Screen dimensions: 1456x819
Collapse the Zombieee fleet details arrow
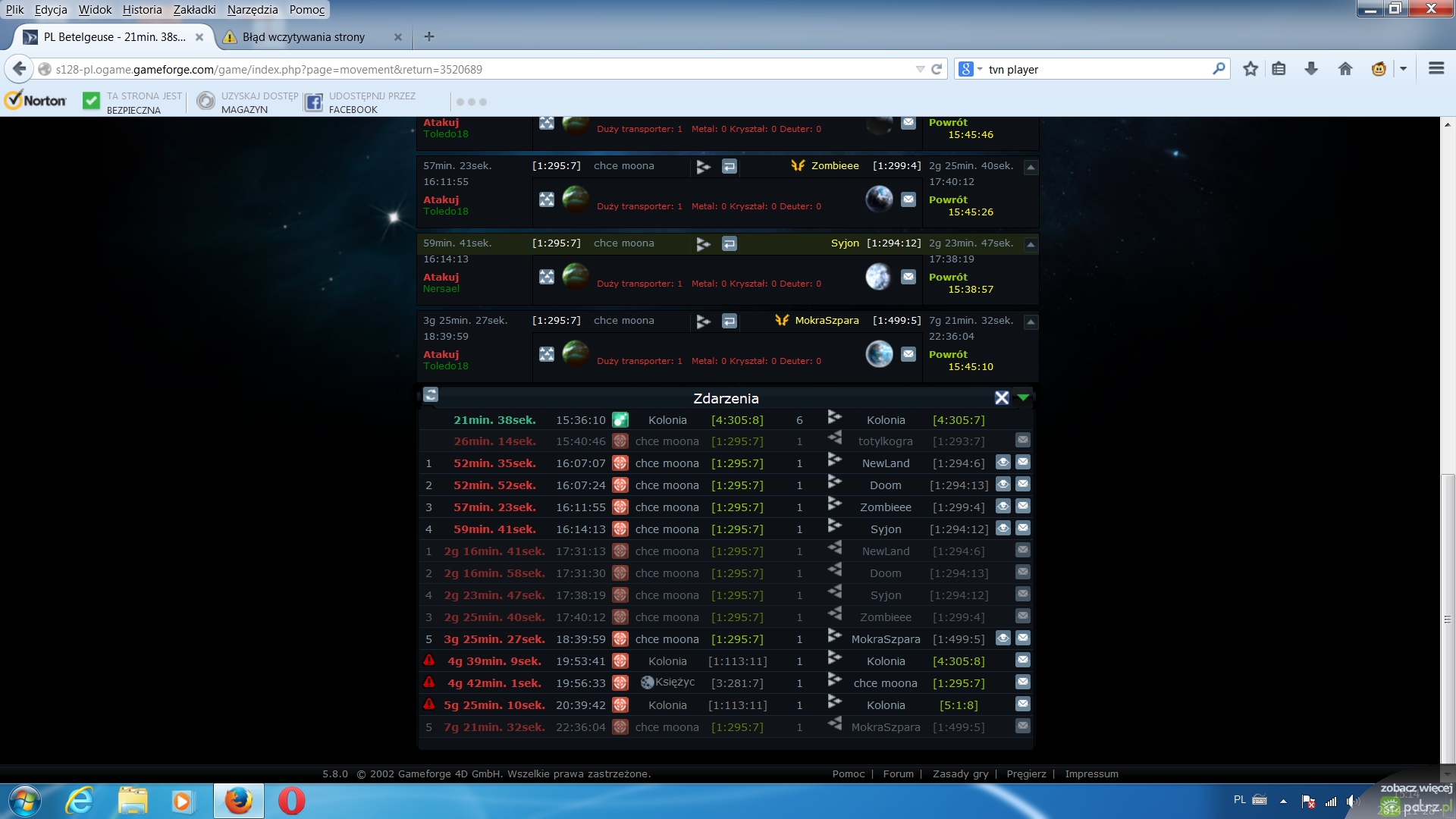[x=1030, y=167]
